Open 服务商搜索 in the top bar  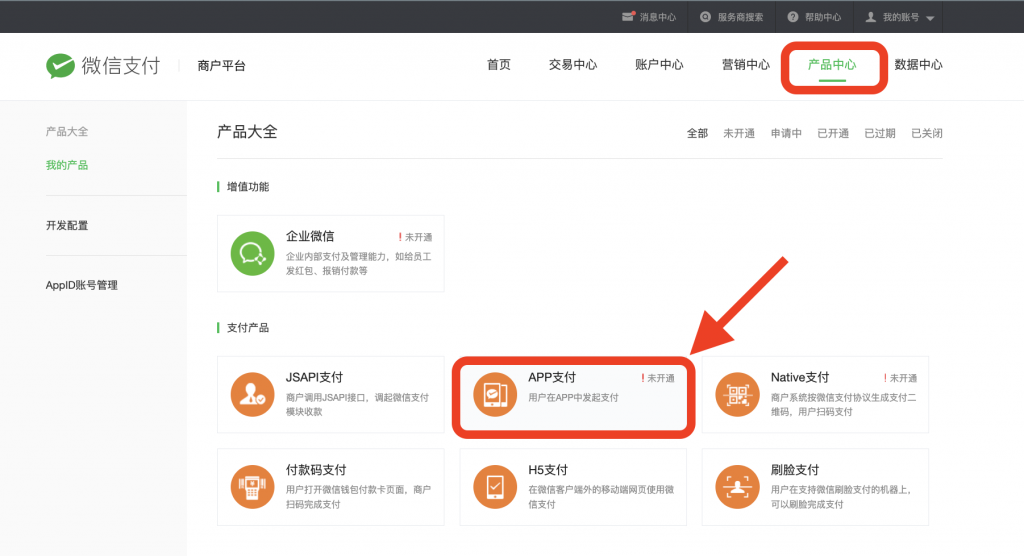[732, 17]
